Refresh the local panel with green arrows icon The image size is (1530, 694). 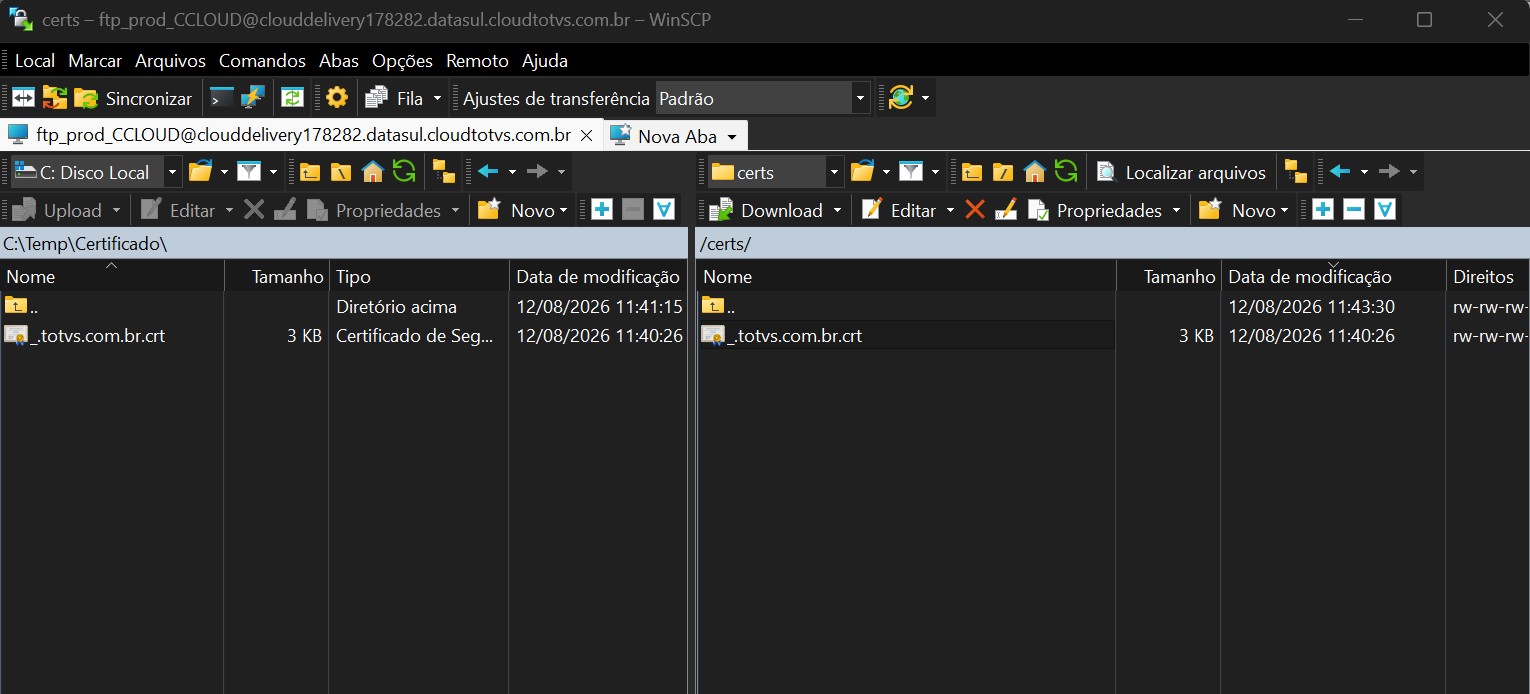pos(404,172)
